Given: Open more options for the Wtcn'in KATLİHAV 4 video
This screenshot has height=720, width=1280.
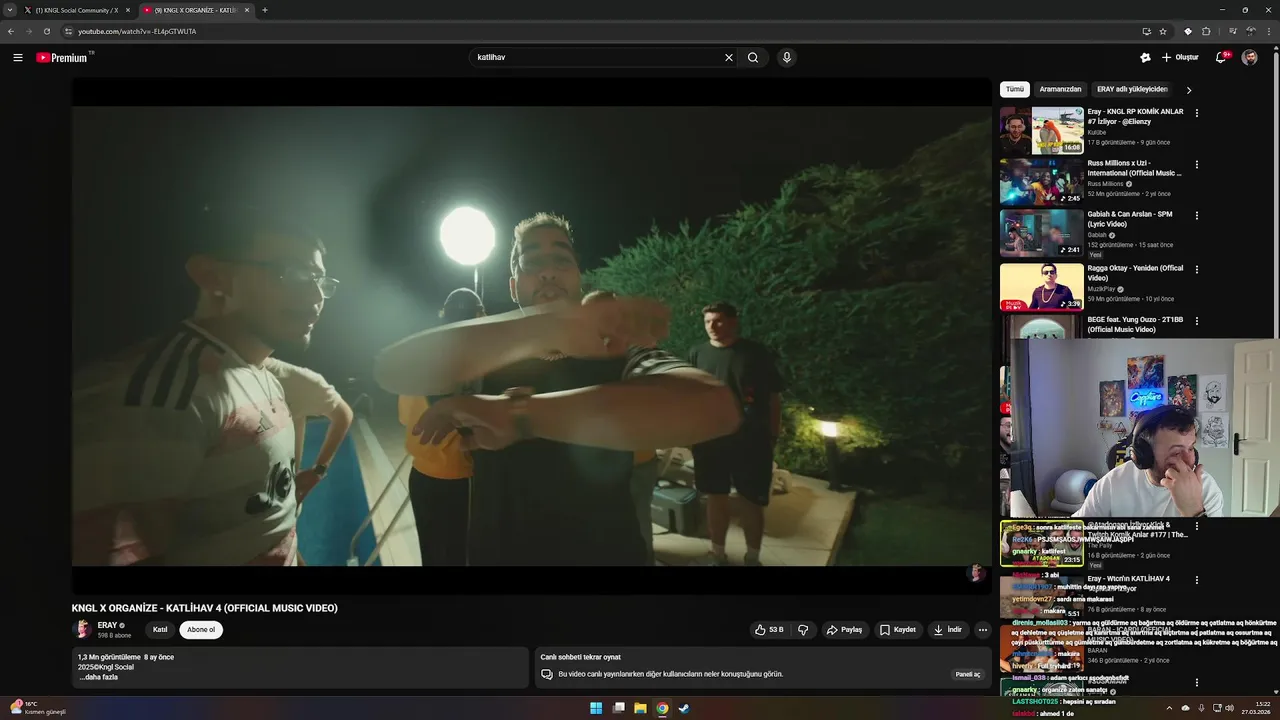Looking at the screenshot, I should tap(1197, 580).
